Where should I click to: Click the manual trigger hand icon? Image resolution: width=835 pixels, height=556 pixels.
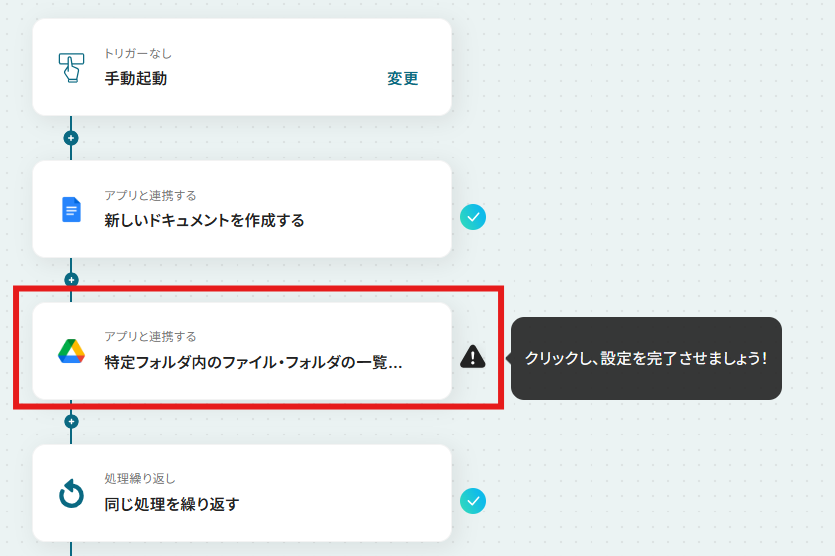(71, 68)
